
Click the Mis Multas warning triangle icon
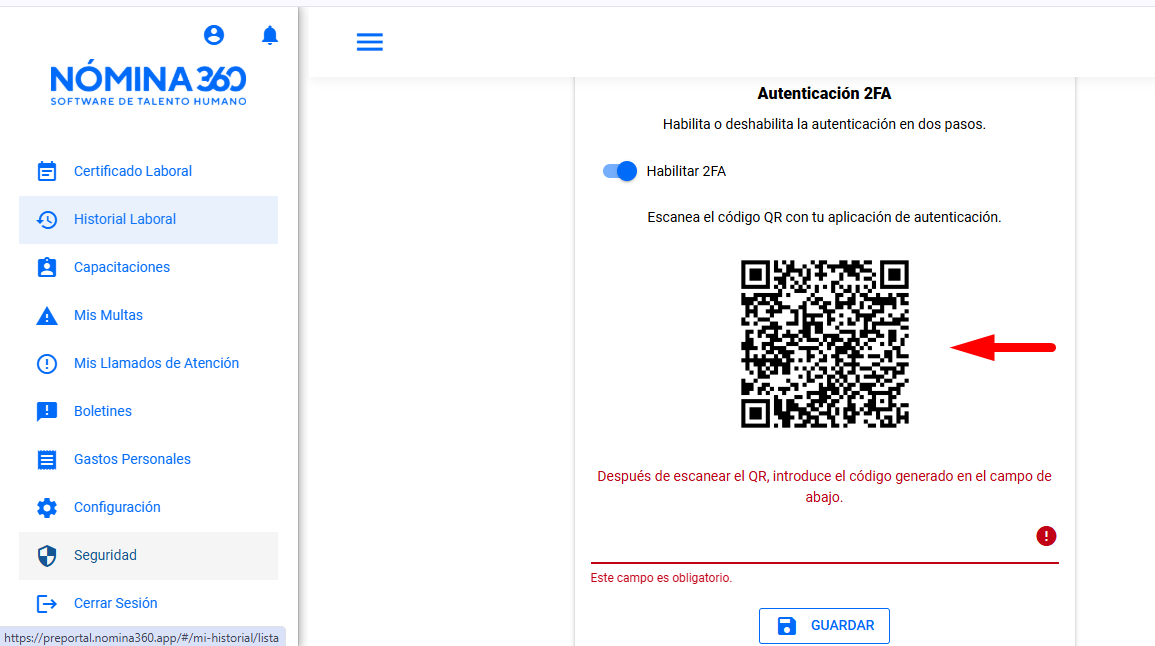pos(46,316)
